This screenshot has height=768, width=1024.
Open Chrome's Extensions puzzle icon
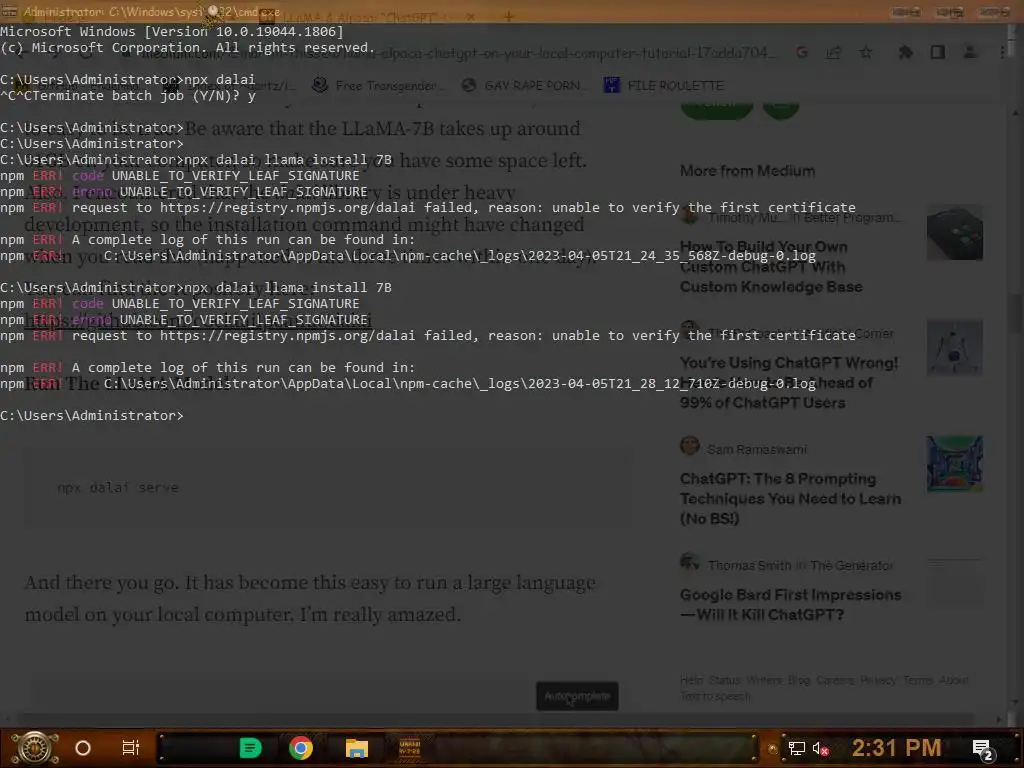pyautogui.click(x=905, y=52)
